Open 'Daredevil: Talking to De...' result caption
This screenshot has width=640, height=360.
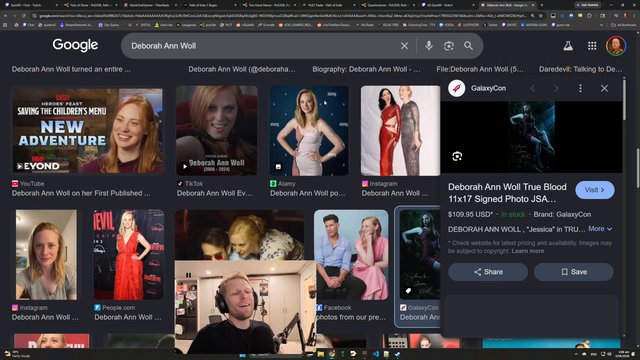coord(580,69)
